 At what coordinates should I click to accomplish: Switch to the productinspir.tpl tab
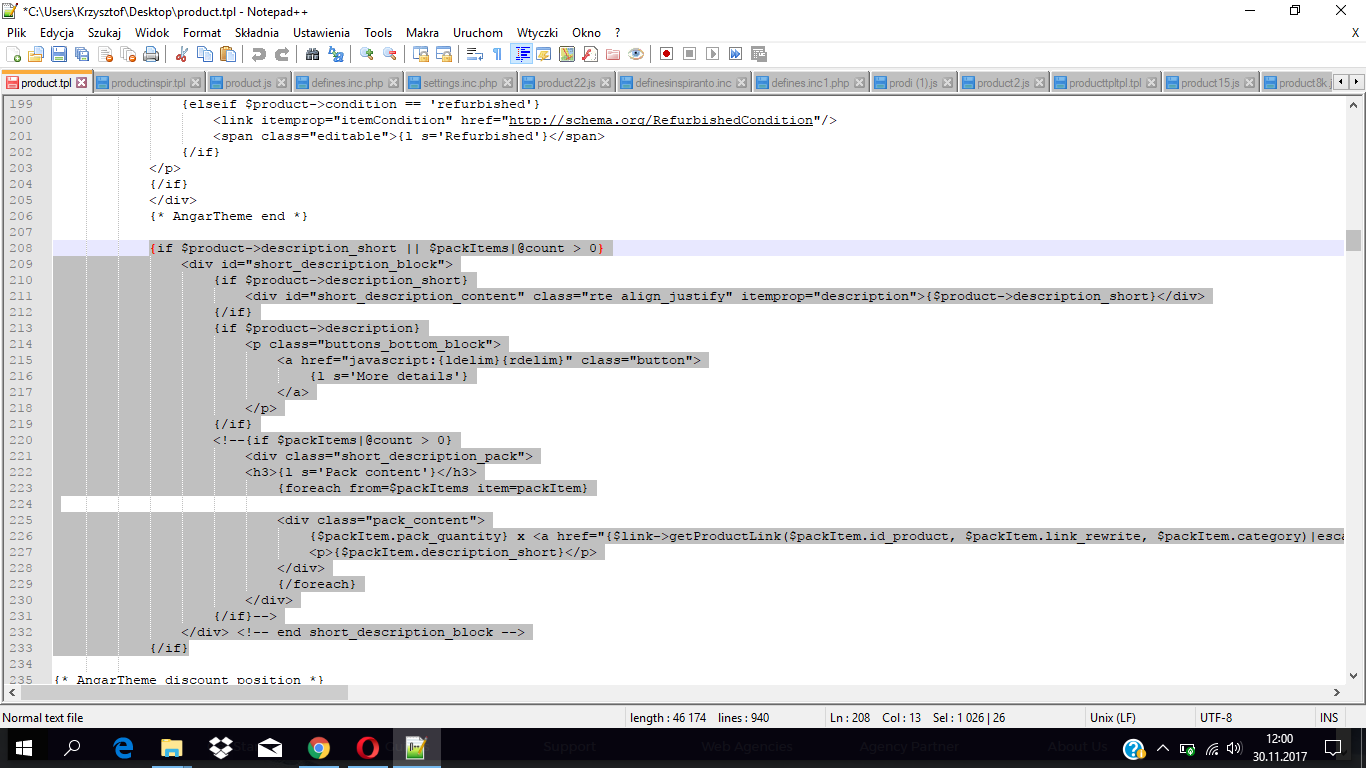tap(148, 83)
